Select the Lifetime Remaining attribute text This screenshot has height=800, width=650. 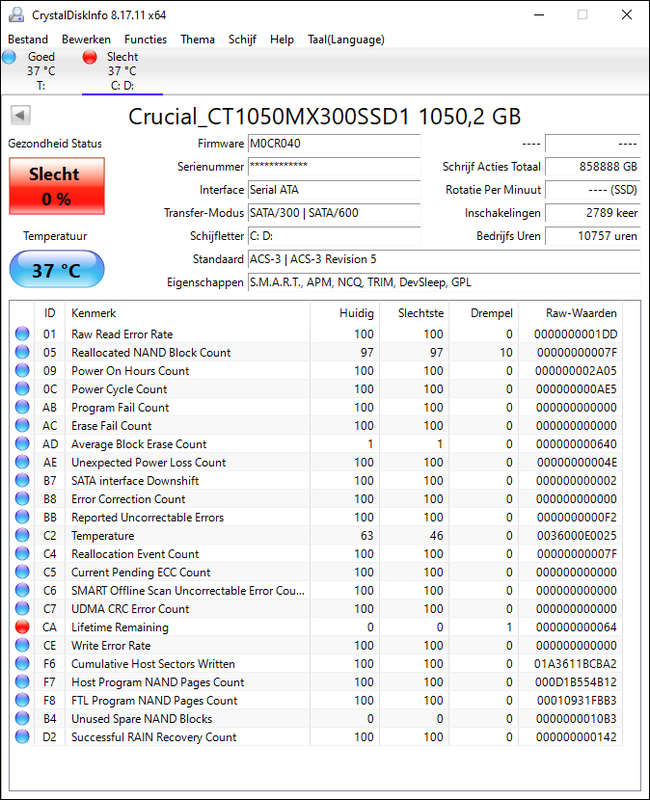click(x=119, y=627)
